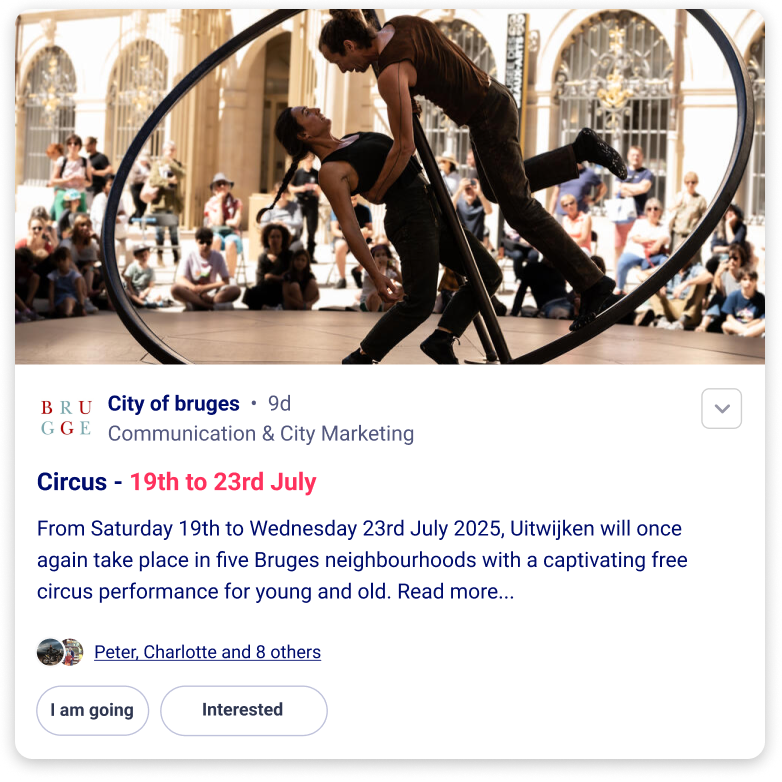Screen dimensions: 782x782
Task: Click the bullet separator before 9d
Action: click(254, 403)
